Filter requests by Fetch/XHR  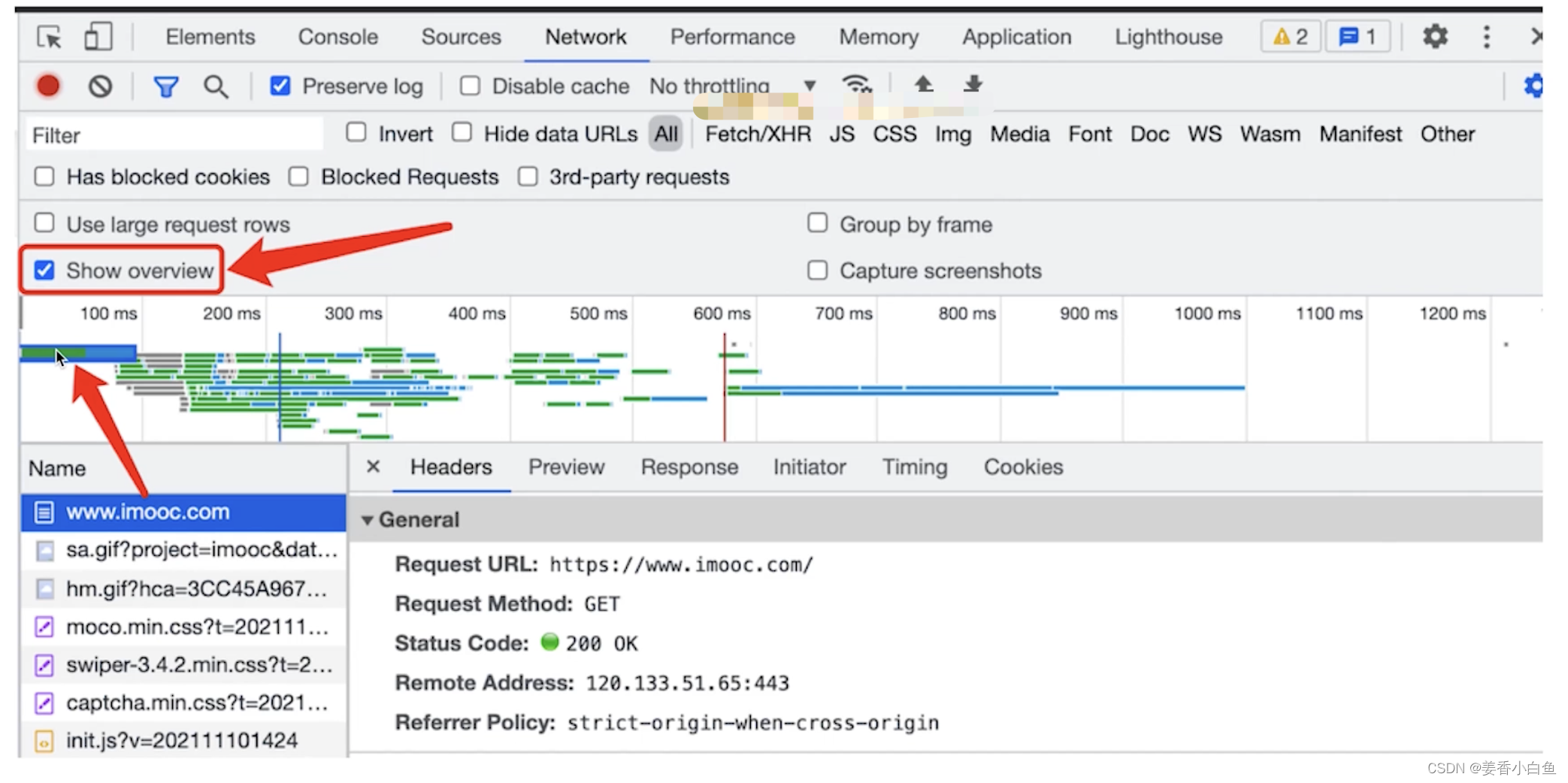(x=758, y=134)
